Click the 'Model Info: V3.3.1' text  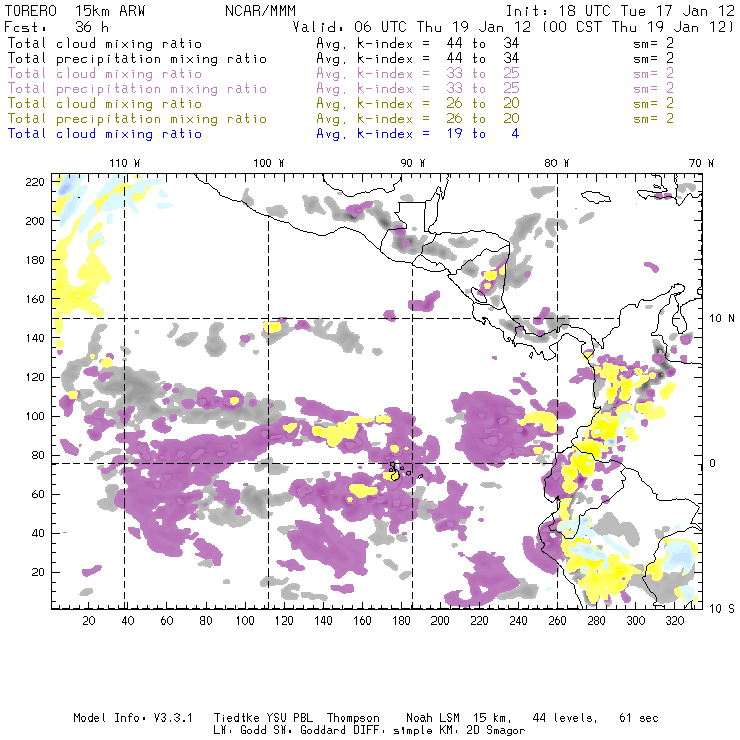point(133,718)
